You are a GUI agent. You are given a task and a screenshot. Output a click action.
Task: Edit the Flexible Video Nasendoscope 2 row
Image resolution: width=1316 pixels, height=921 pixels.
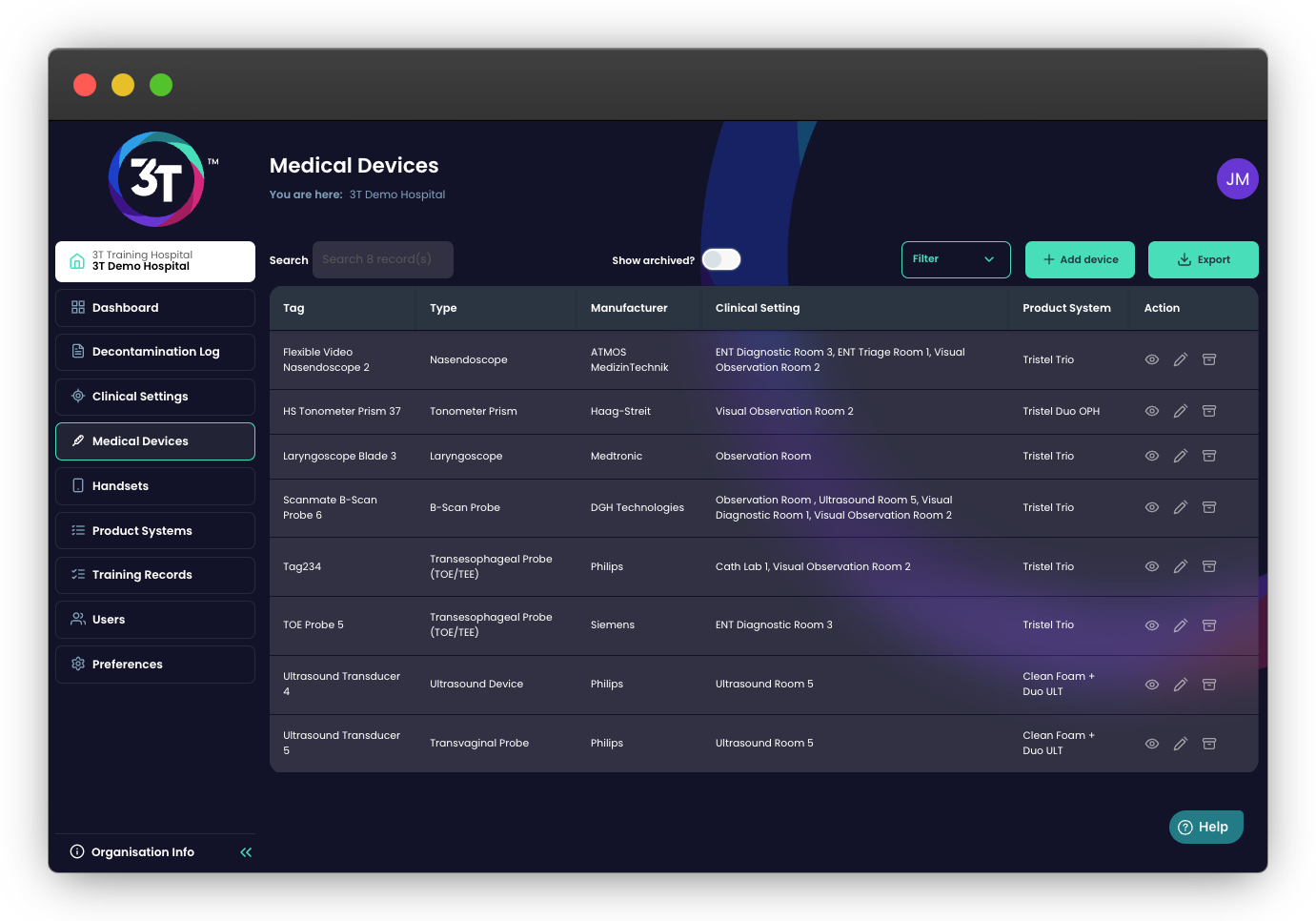coord(1181,359)
